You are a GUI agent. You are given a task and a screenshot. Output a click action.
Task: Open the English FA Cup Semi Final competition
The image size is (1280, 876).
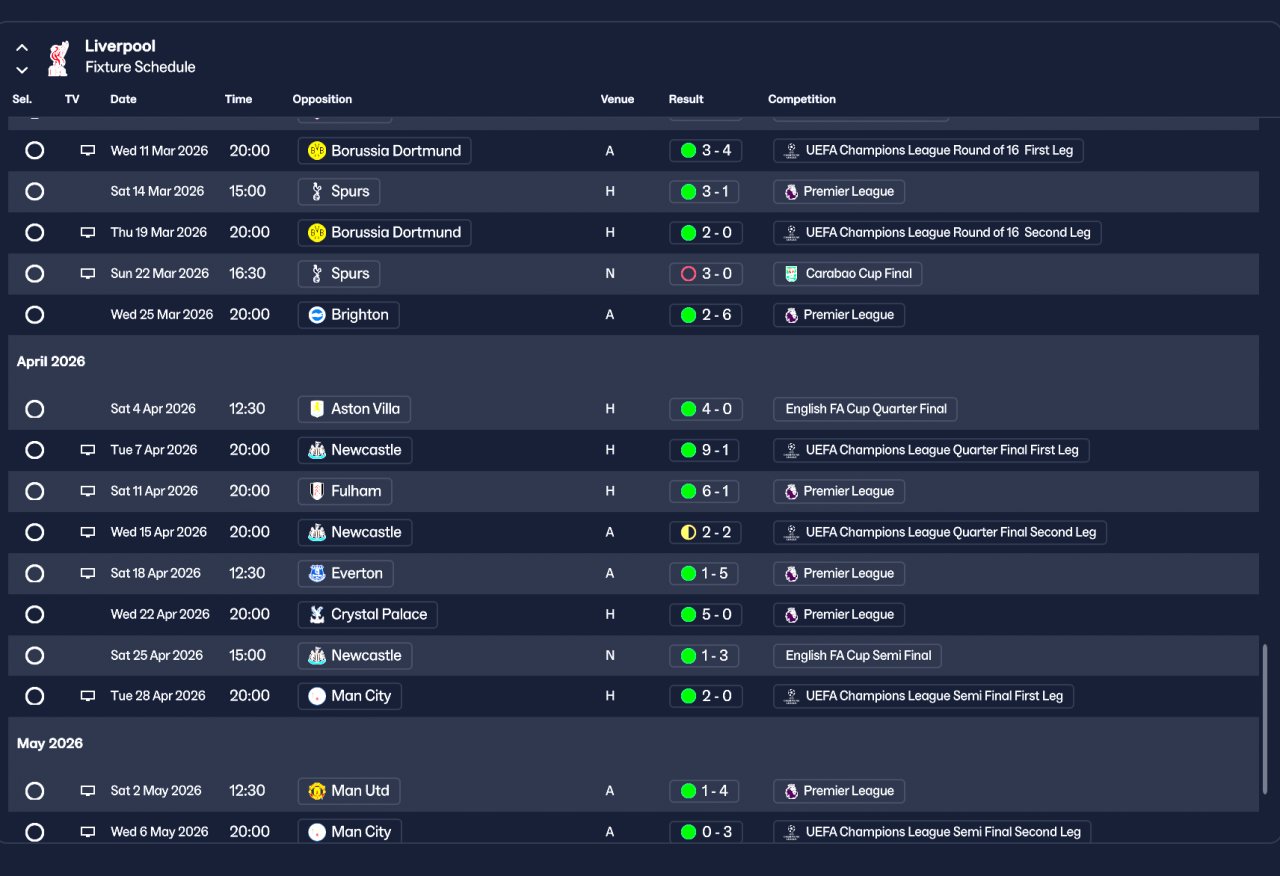click(857, 656)
